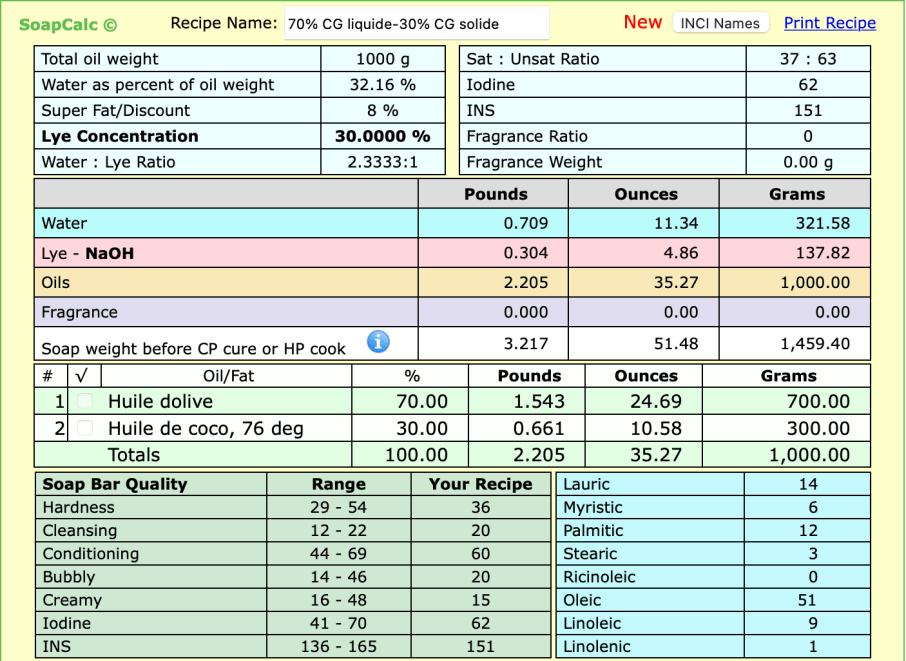
Task: Tick the checkbox for Huile dolive
Action: coord(85,402)
